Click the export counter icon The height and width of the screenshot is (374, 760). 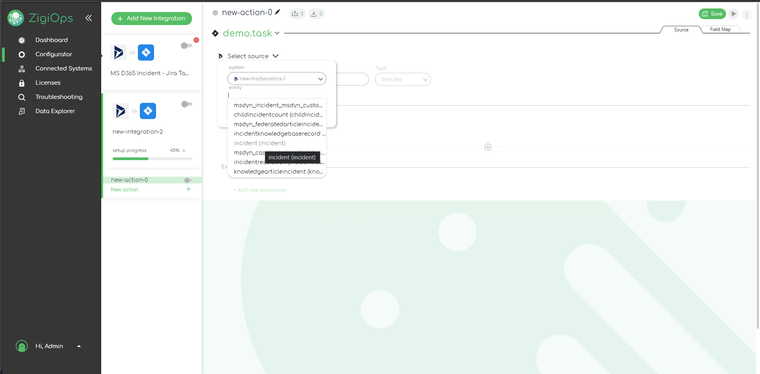297,14
